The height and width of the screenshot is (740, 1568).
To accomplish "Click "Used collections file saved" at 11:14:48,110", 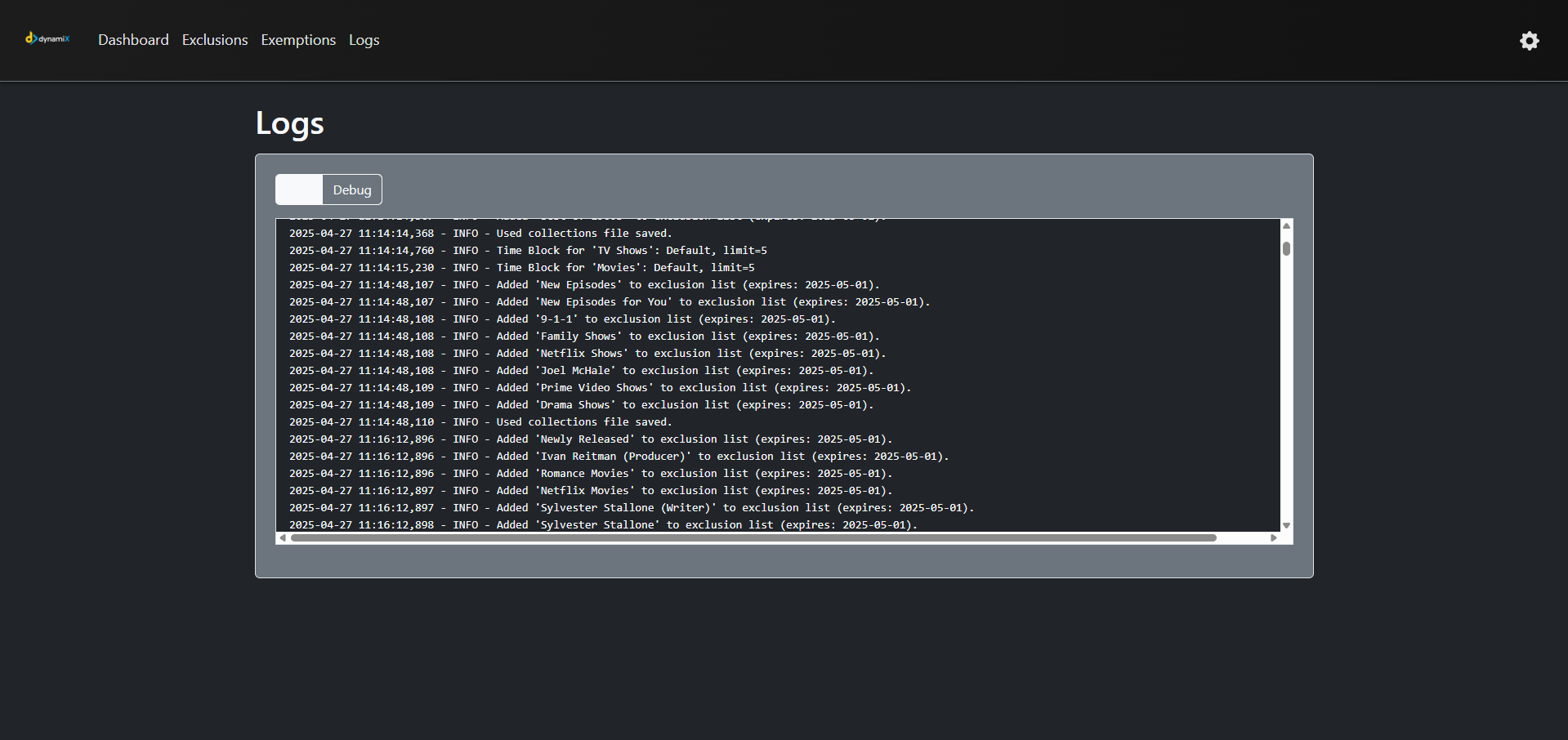I will coord(480,422).
